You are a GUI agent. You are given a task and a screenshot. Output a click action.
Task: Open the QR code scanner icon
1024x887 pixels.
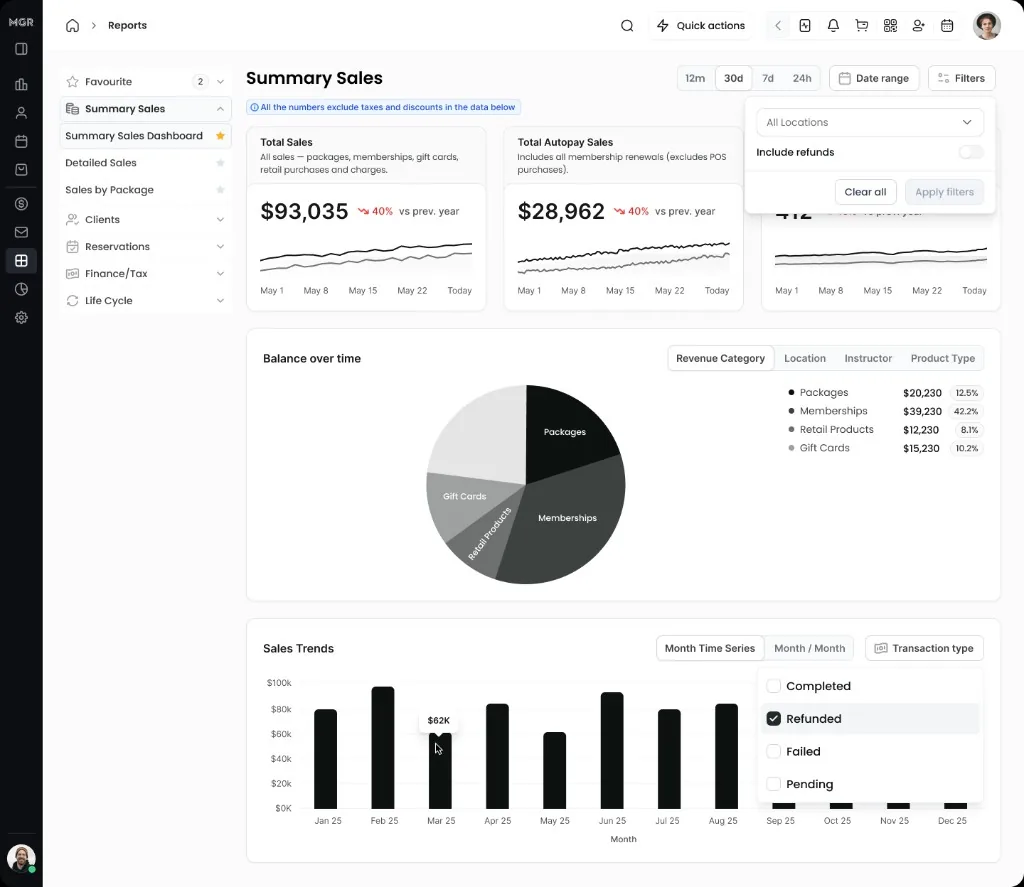click(x=890, y=25)
